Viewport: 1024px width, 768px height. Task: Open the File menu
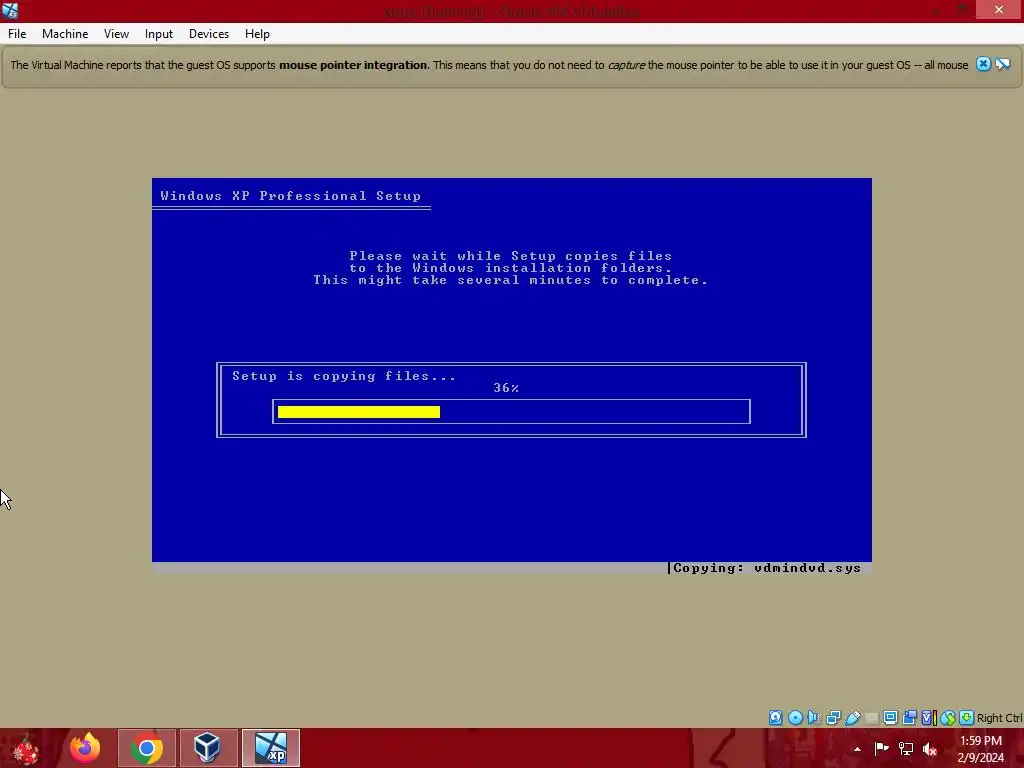(x=17, y=34)
